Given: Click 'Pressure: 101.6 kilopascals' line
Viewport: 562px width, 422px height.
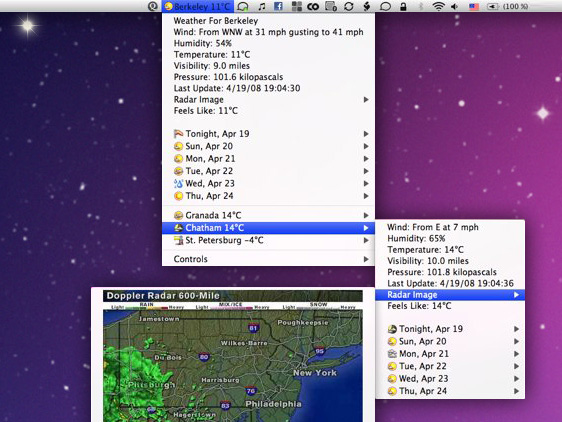Looking at the screenshot, I should (228, 77).
